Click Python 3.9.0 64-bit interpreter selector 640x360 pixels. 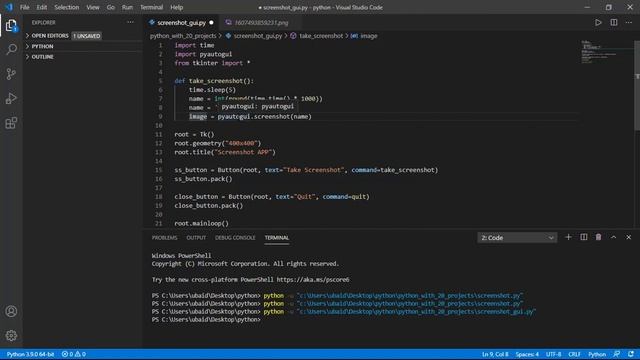(30, 354)
